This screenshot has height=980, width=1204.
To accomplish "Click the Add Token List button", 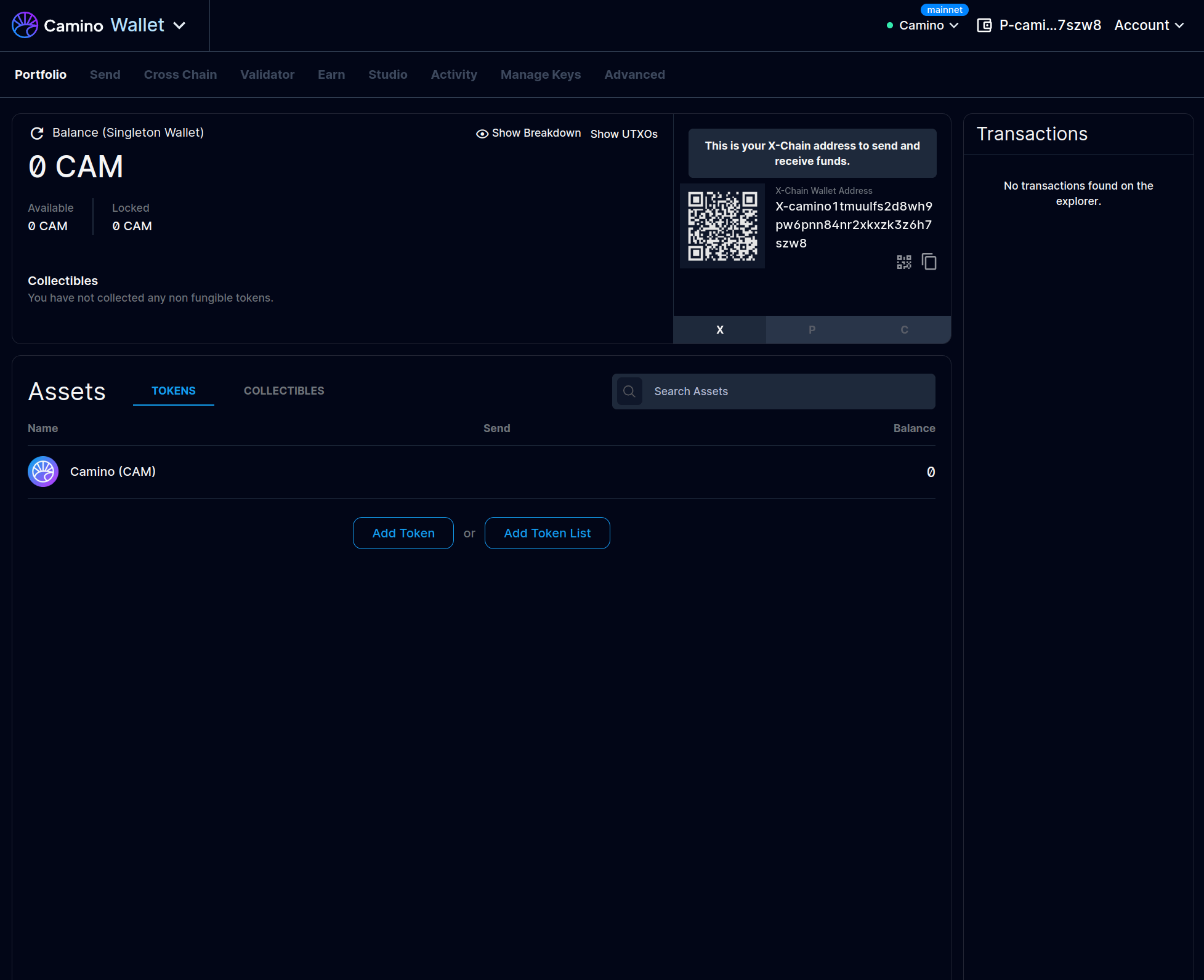I will point(547,533).
